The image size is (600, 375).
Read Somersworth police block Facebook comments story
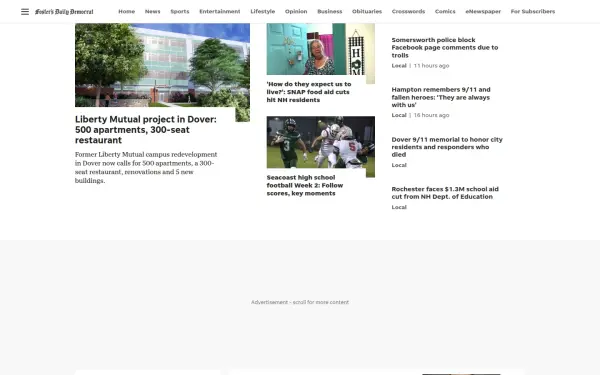[x=445, y=47]
